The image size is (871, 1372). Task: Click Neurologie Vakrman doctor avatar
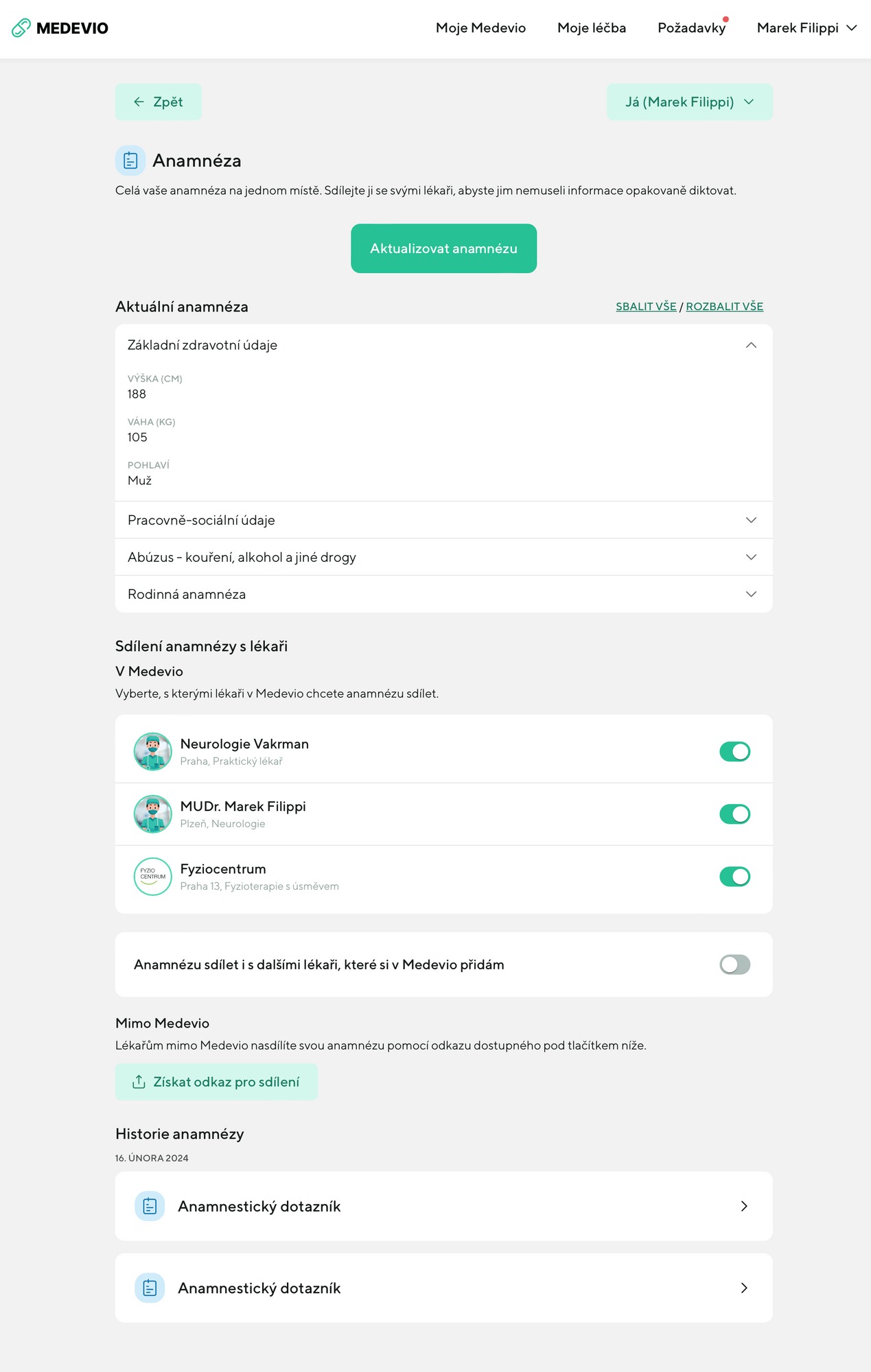click(x=153, y=751)
